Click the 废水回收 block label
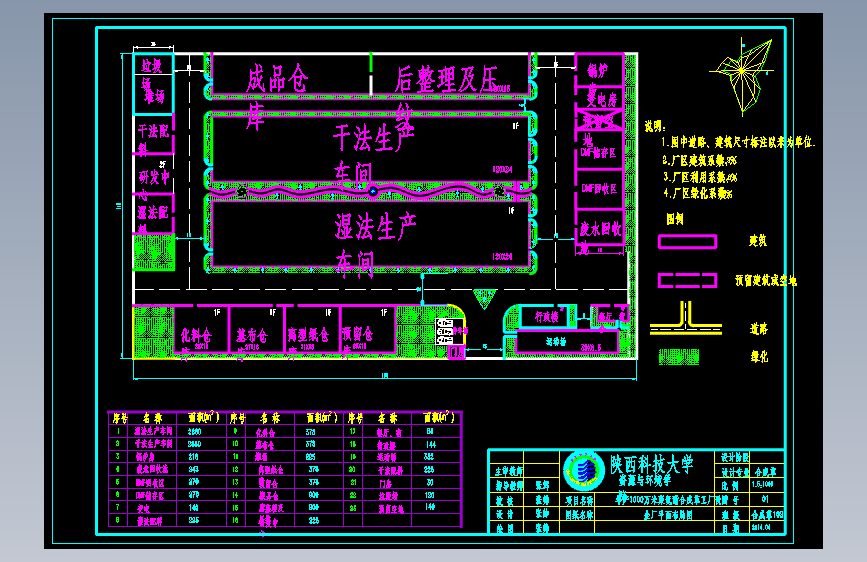The width and height of the screenshot is (867, 562). [600, 228]
